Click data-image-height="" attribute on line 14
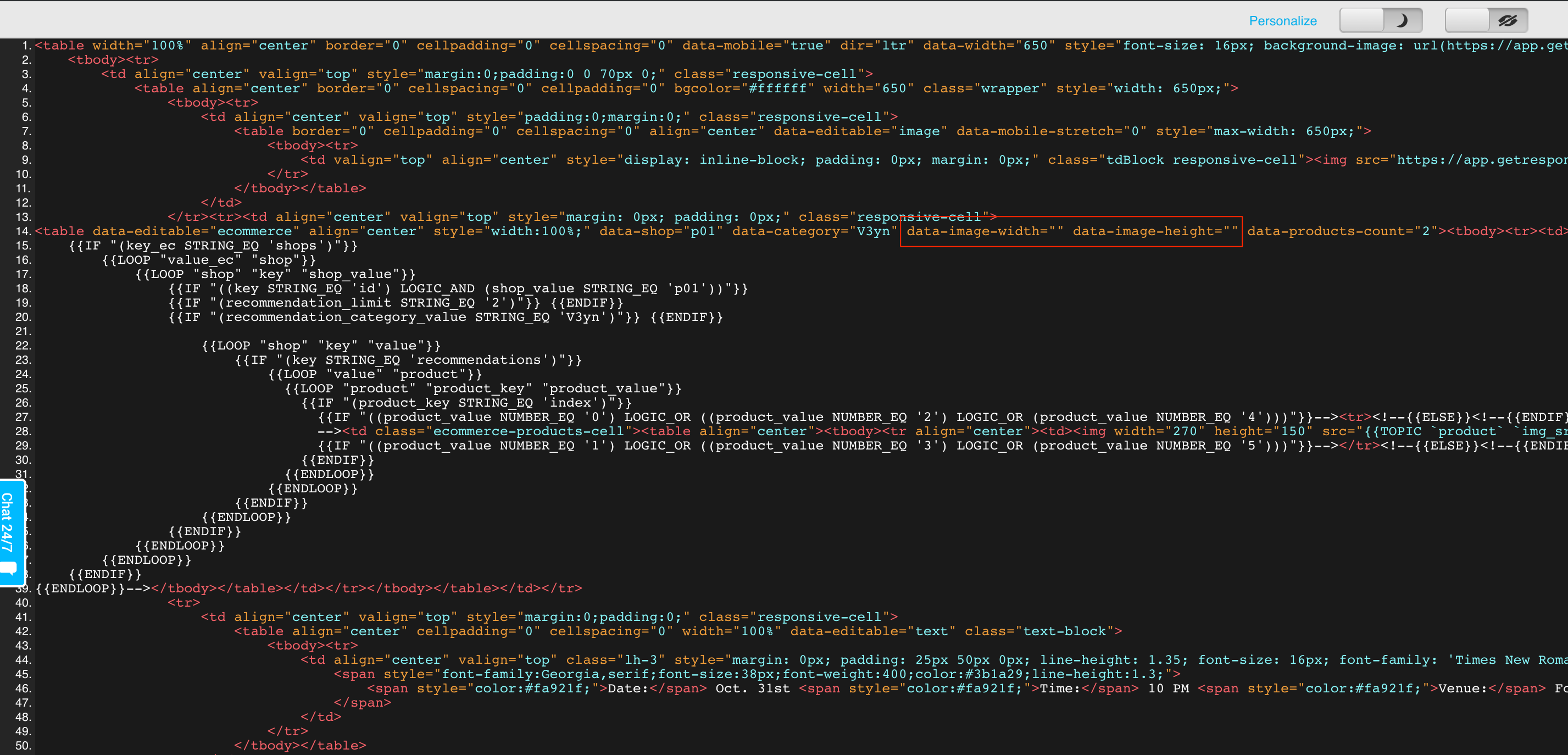Image resolution: width=1568 pixels, height=755 pixels. (x=1155, y=231)
